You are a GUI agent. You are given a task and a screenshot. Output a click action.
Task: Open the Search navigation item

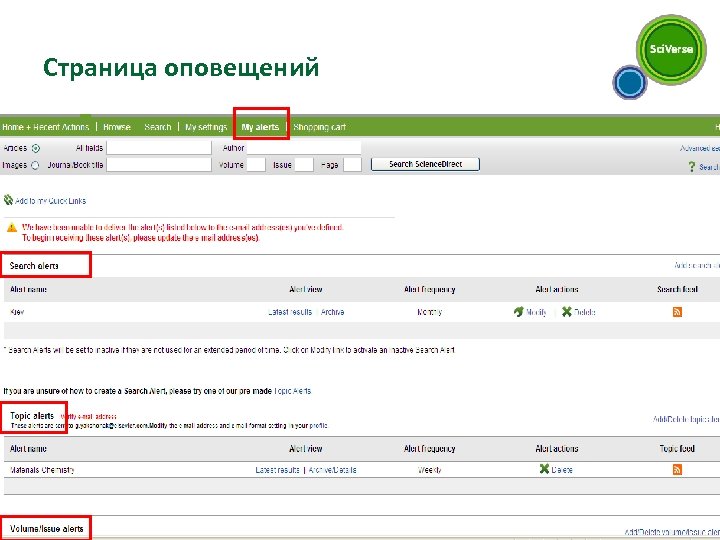158,127
